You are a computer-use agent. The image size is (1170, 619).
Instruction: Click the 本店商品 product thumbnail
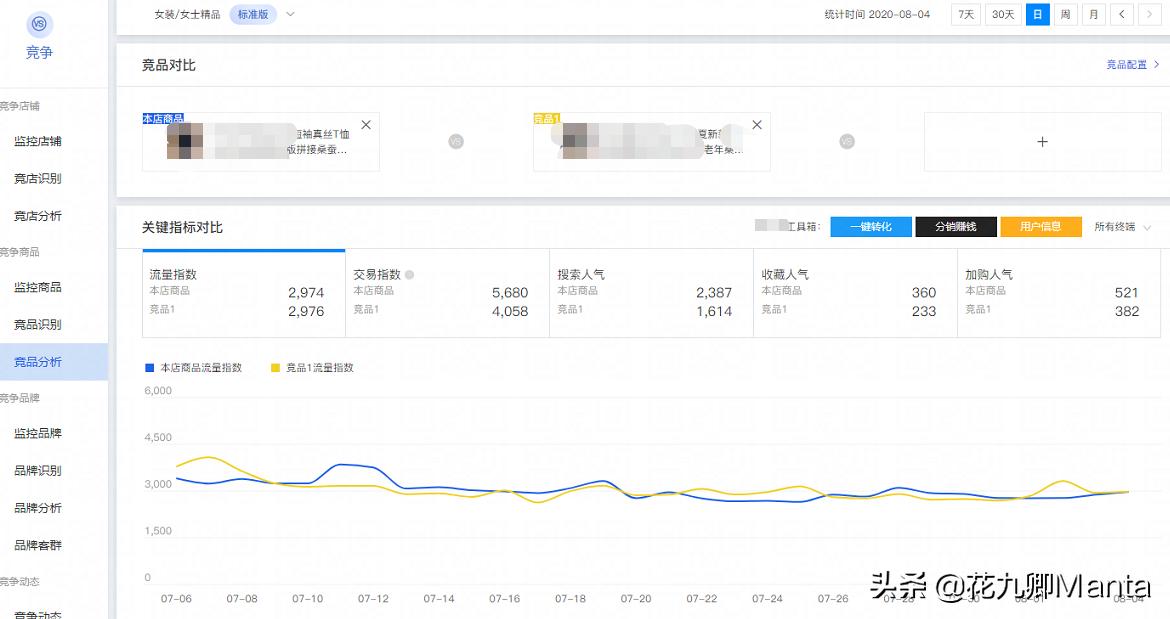pos(185,140)
